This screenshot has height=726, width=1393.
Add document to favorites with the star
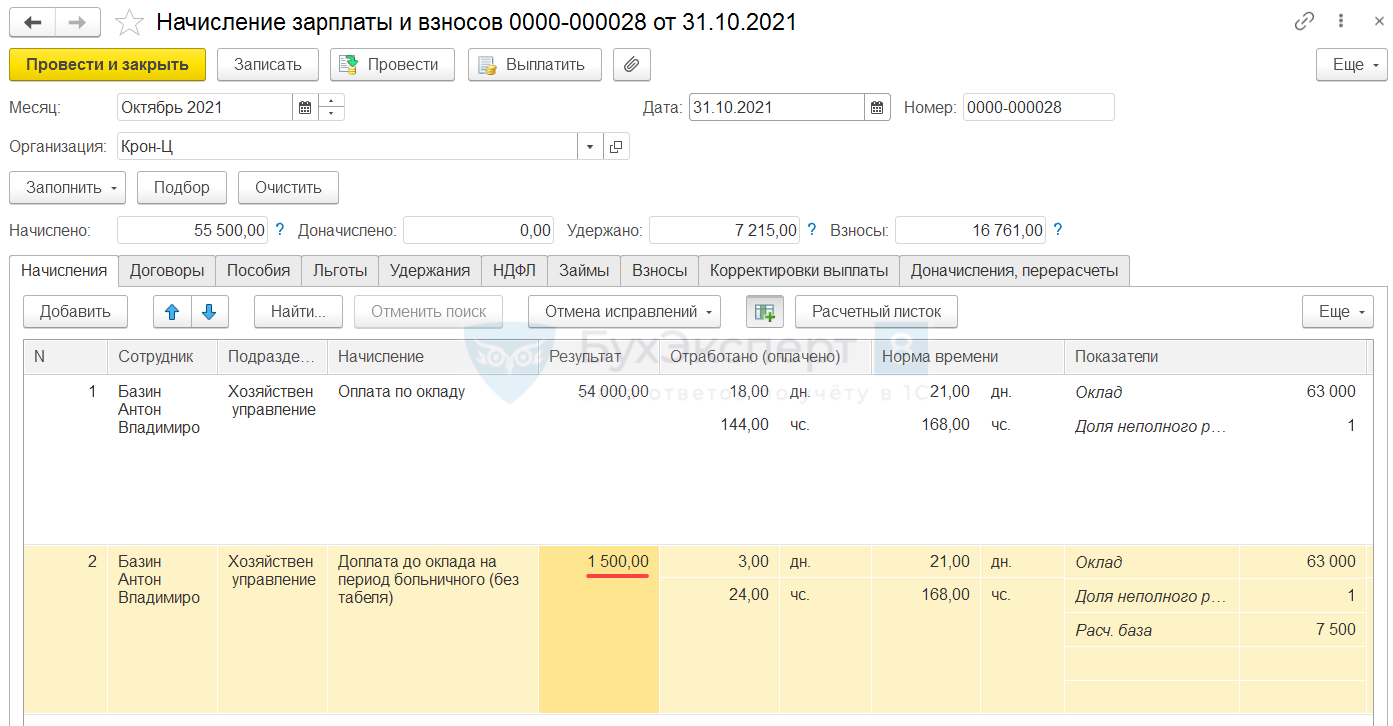130,21
